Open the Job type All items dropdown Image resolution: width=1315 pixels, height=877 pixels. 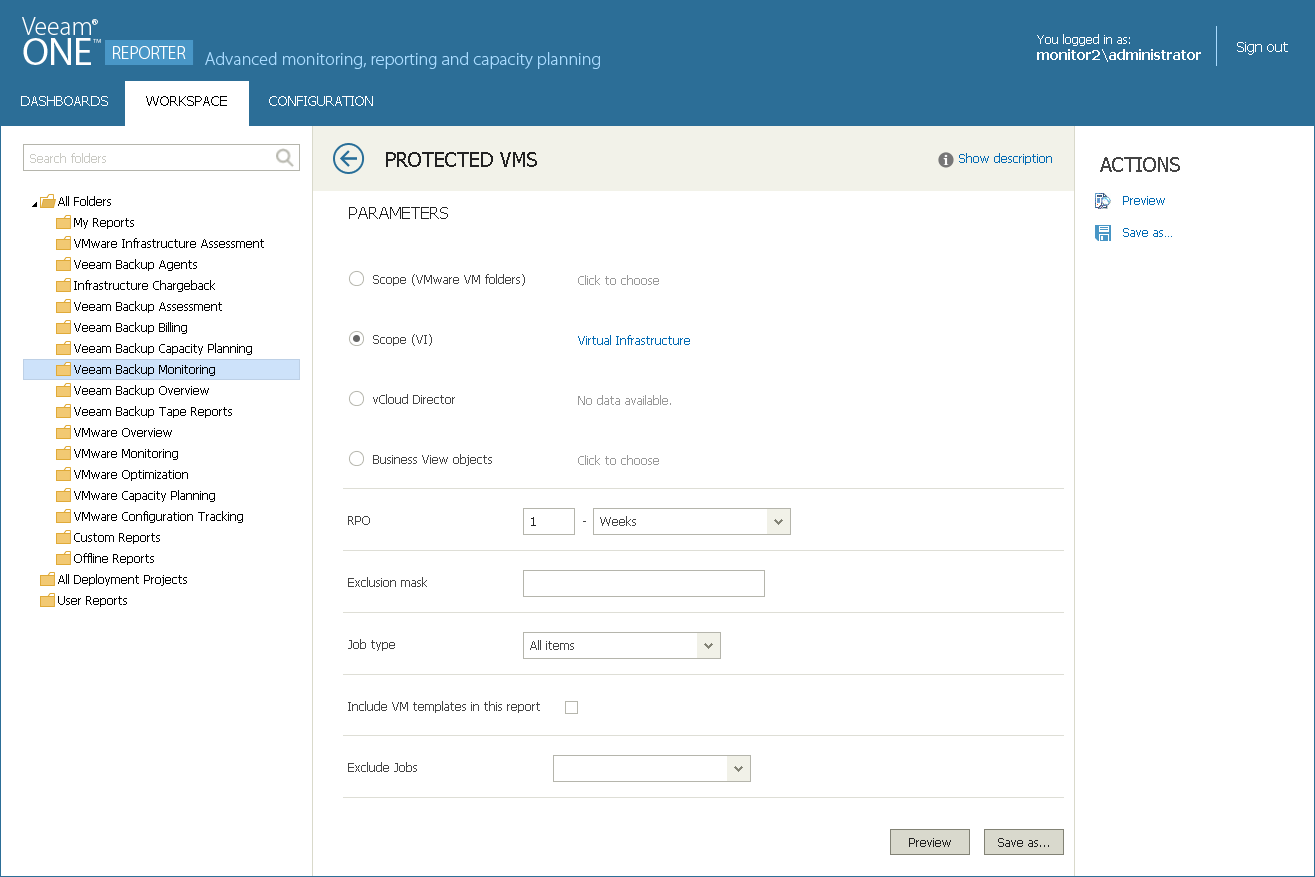pos(622,645)
